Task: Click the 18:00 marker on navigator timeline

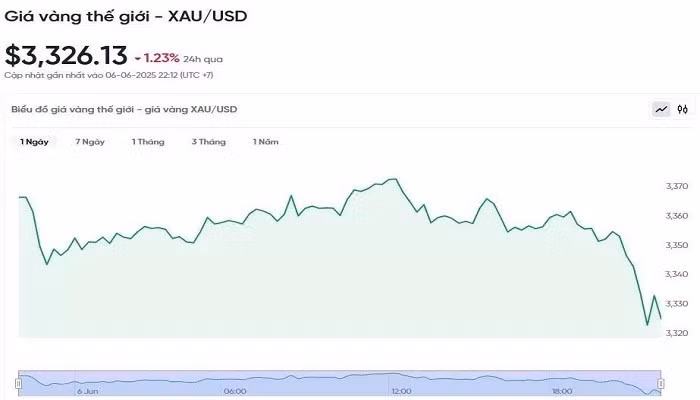Action: click(x=563, y=391)
